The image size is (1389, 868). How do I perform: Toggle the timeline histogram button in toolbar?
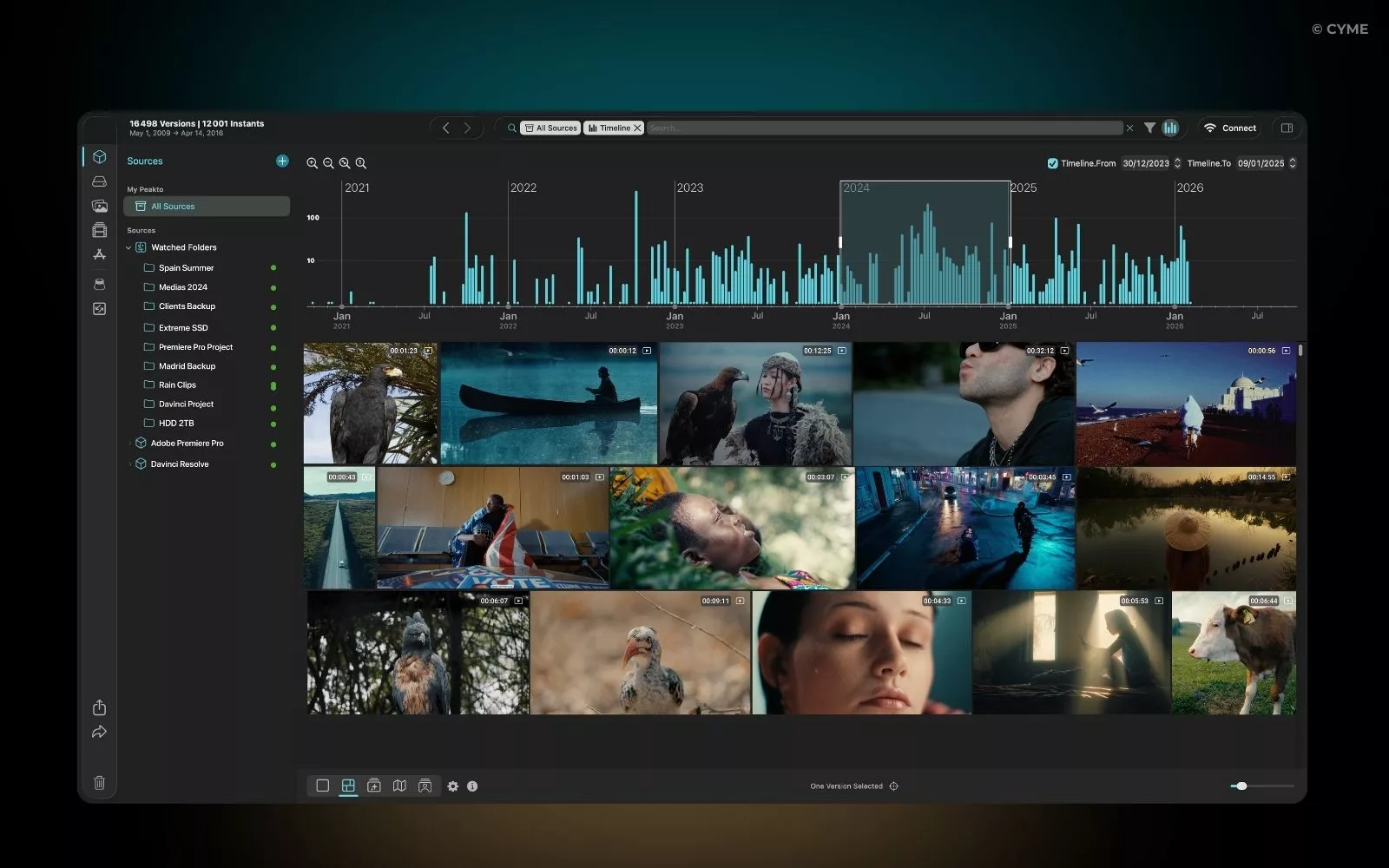click(x=1170, y=128)
